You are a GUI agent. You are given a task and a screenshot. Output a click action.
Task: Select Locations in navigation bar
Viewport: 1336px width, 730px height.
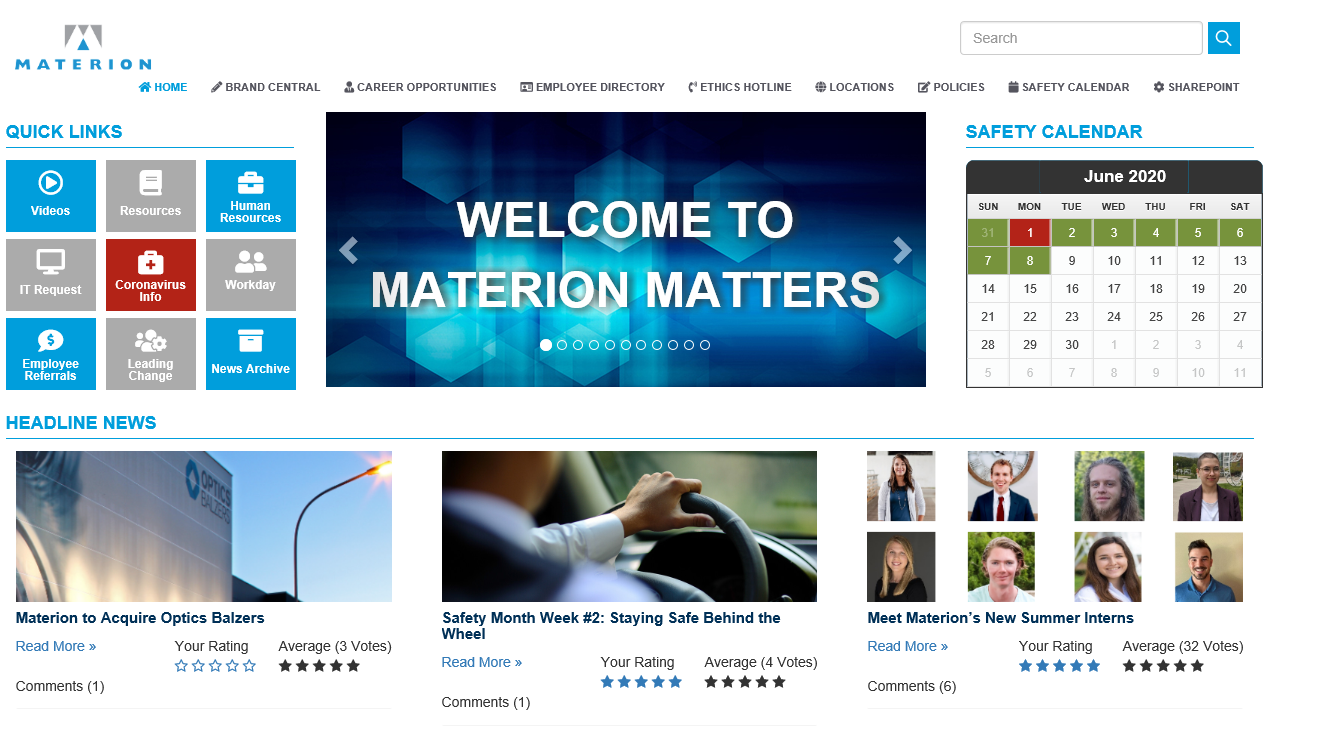tap(854, 87)
